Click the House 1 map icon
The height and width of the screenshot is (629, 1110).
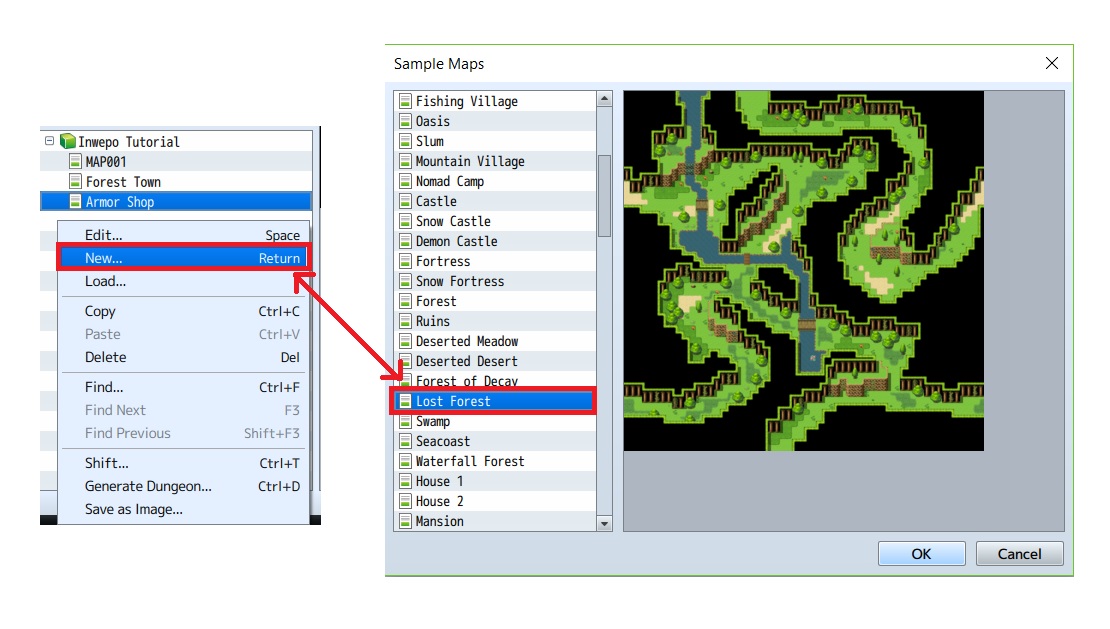click(x=405, y=481)
